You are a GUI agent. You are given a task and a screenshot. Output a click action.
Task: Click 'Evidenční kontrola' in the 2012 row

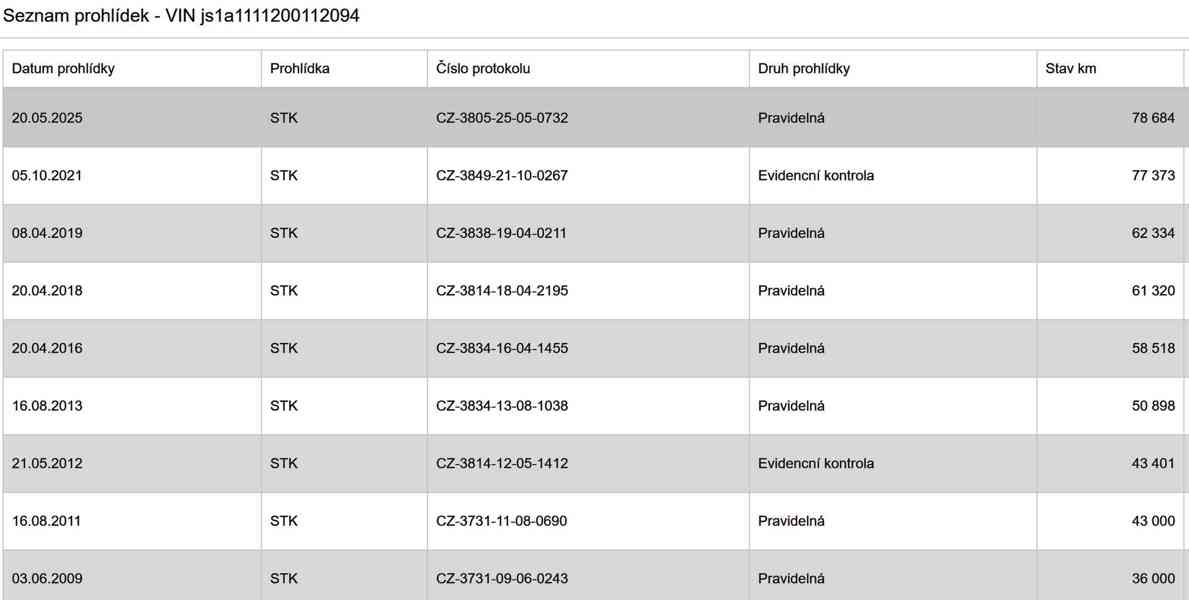(816, 464)
